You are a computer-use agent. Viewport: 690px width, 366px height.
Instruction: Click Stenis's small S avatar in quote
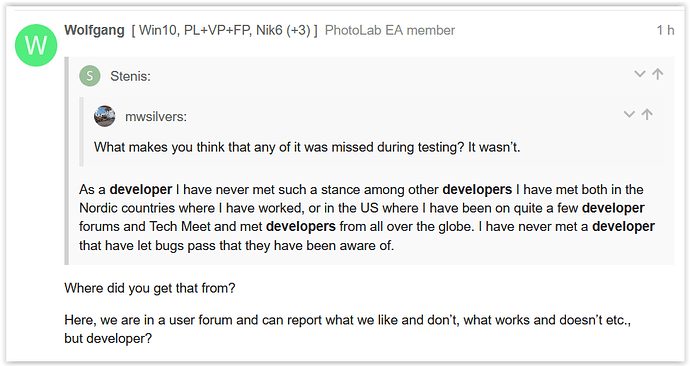tap(90, 76)
